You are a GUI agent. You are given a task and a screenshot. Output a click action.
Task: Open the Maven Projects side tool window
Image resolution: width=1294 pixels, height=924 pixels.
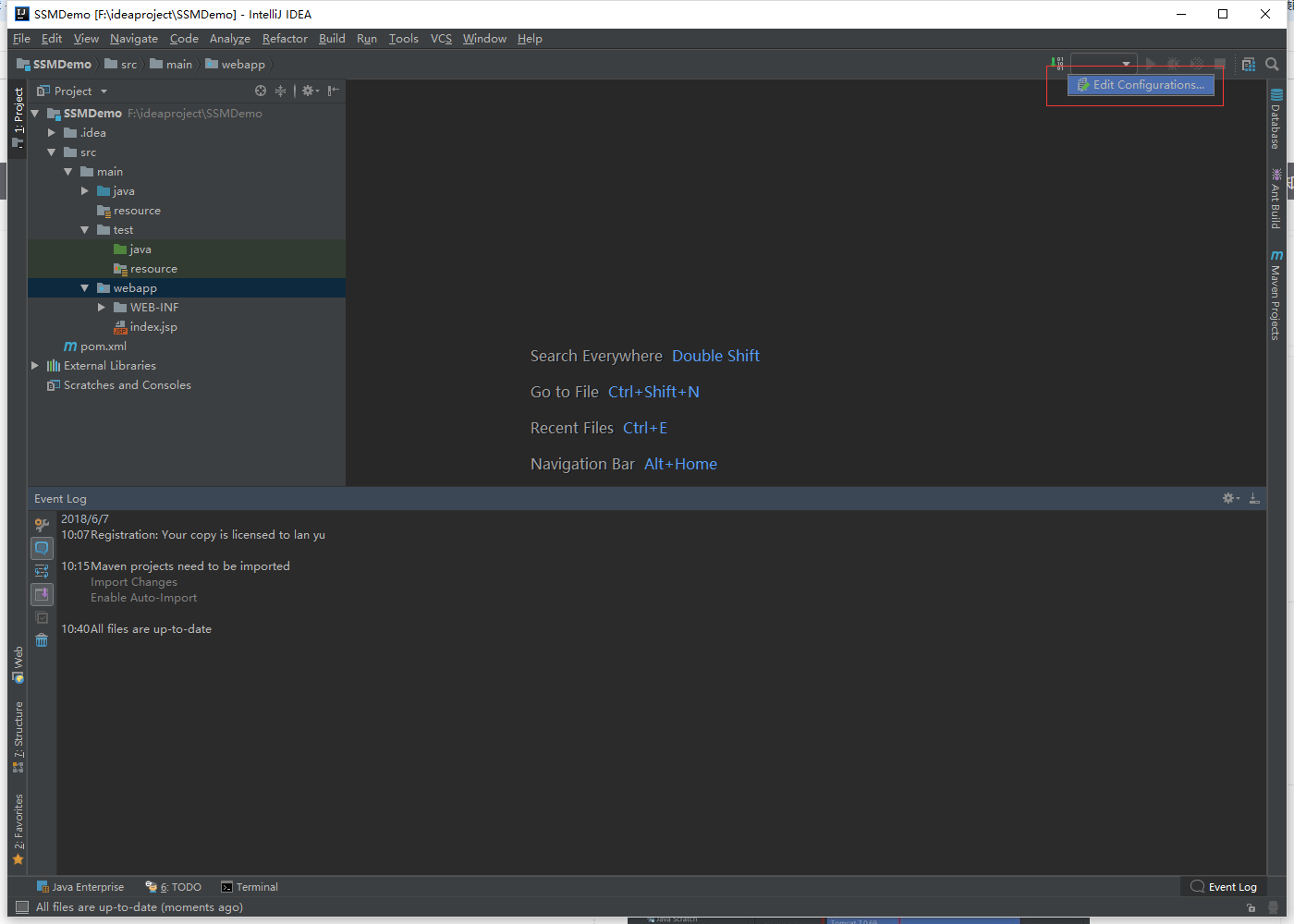(x=1276, y=295)
